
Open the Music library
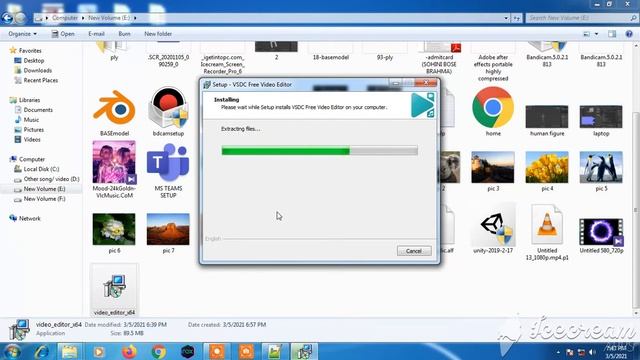31,120
